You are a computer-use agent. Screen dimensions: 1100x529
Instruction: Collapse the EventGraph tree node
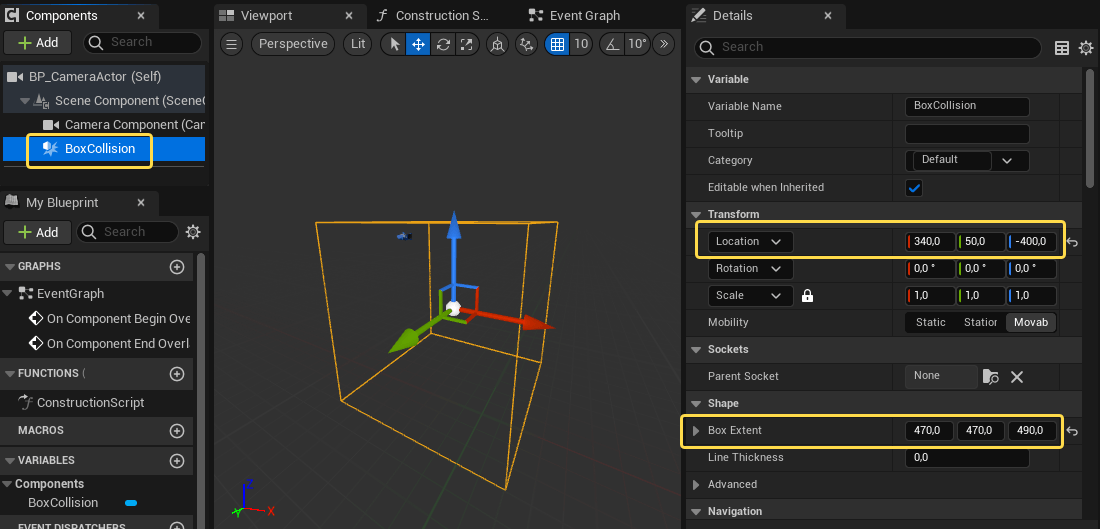point(8,293)
